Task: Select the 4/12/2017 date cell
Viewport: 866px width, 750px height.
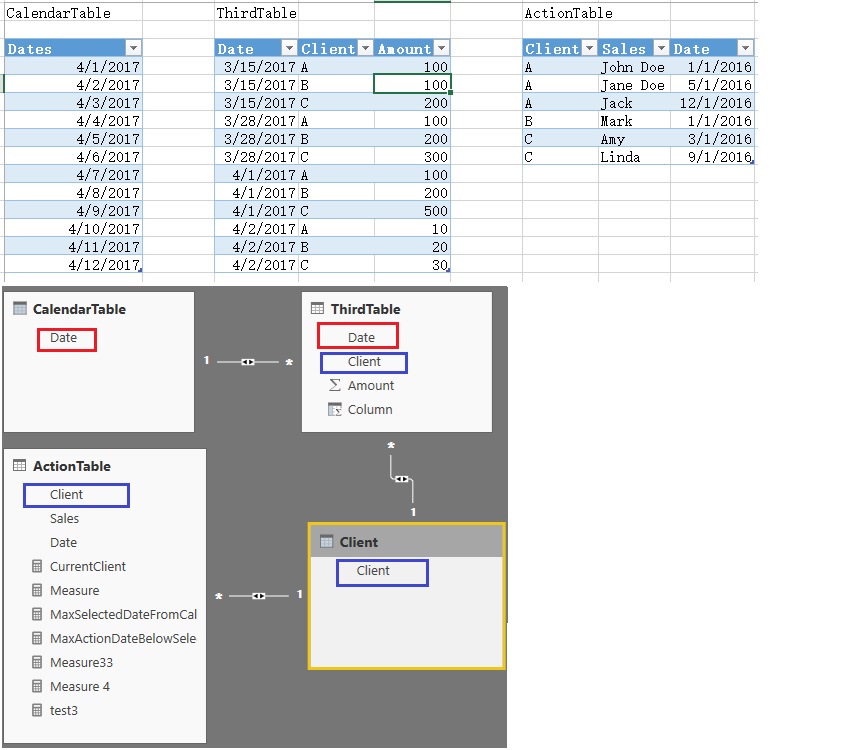Action: click(73, 265)
